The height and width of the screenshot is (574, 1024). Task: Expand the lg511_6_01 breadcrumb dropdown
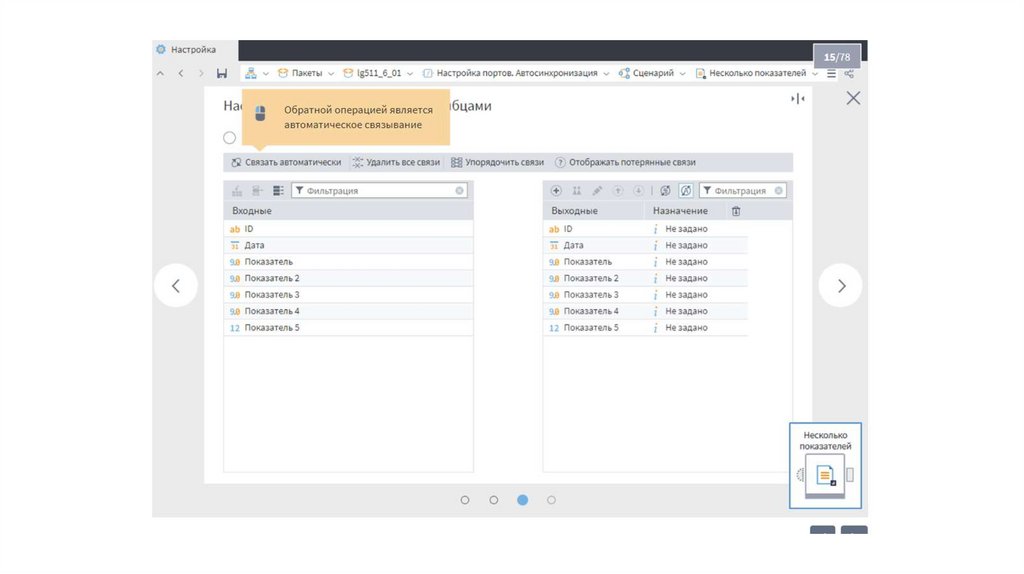click(411, 73)
